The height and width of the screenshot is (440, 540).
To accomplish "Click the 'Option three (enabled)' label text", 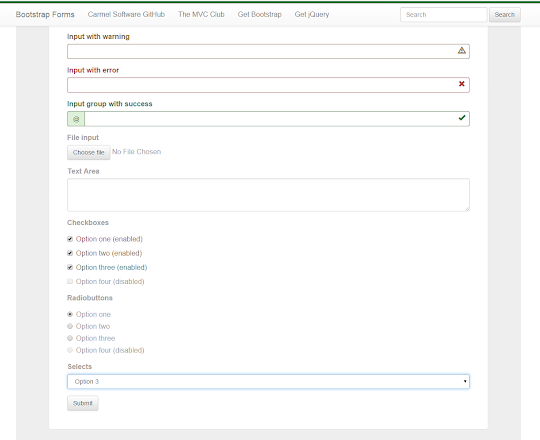I will 111,267.
